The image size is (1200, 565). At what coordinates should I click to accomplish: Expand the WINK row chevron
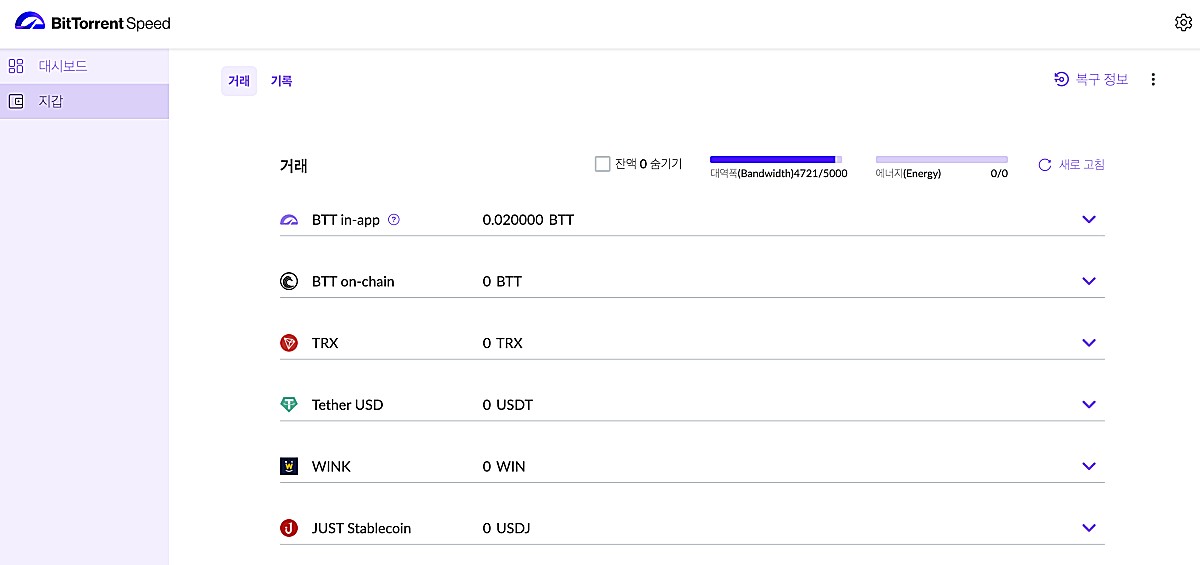click(x=1089, y=466)
